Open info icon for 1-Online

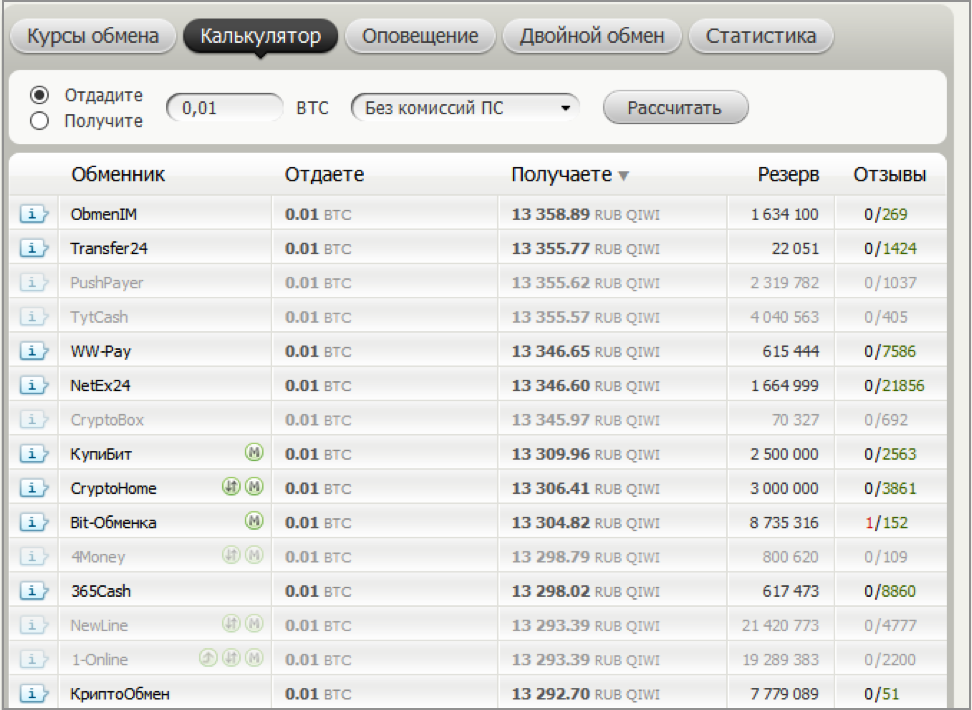coord(33,659)
